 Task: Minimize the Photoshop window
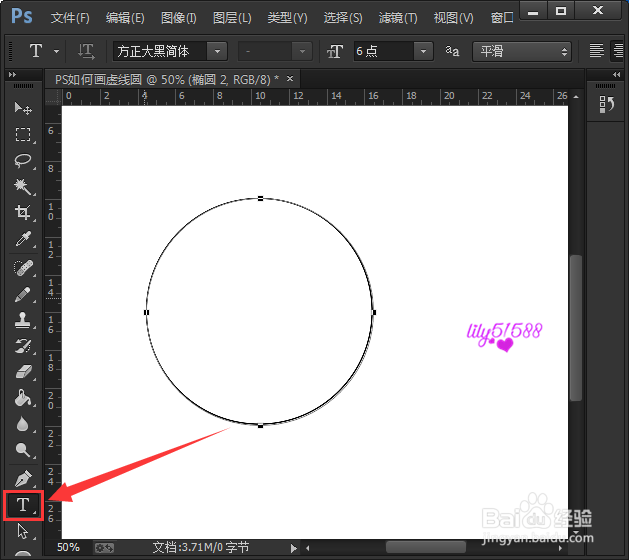coord(533,11)
